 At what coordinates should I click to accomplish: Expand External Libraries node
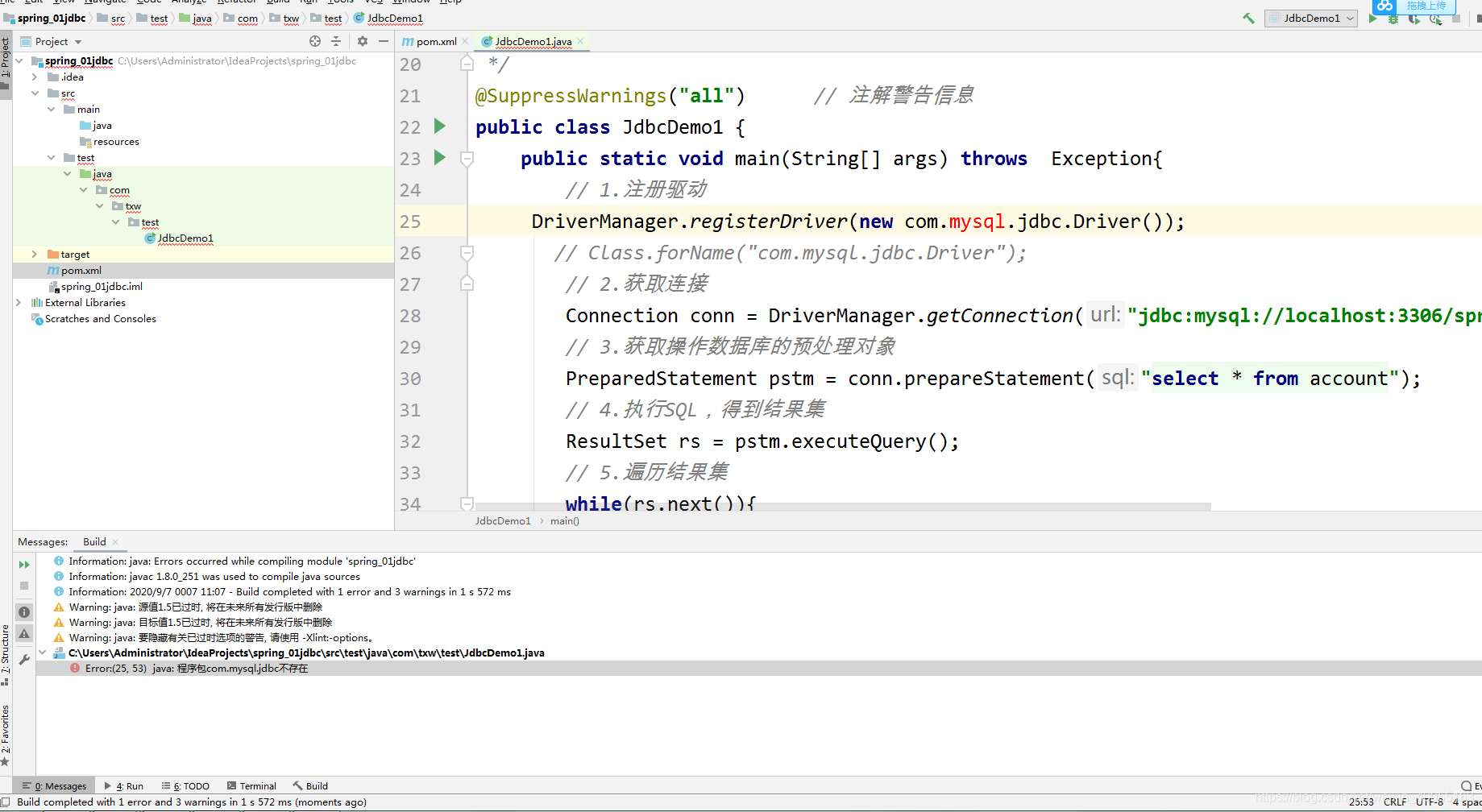click(x=19, y=303)
